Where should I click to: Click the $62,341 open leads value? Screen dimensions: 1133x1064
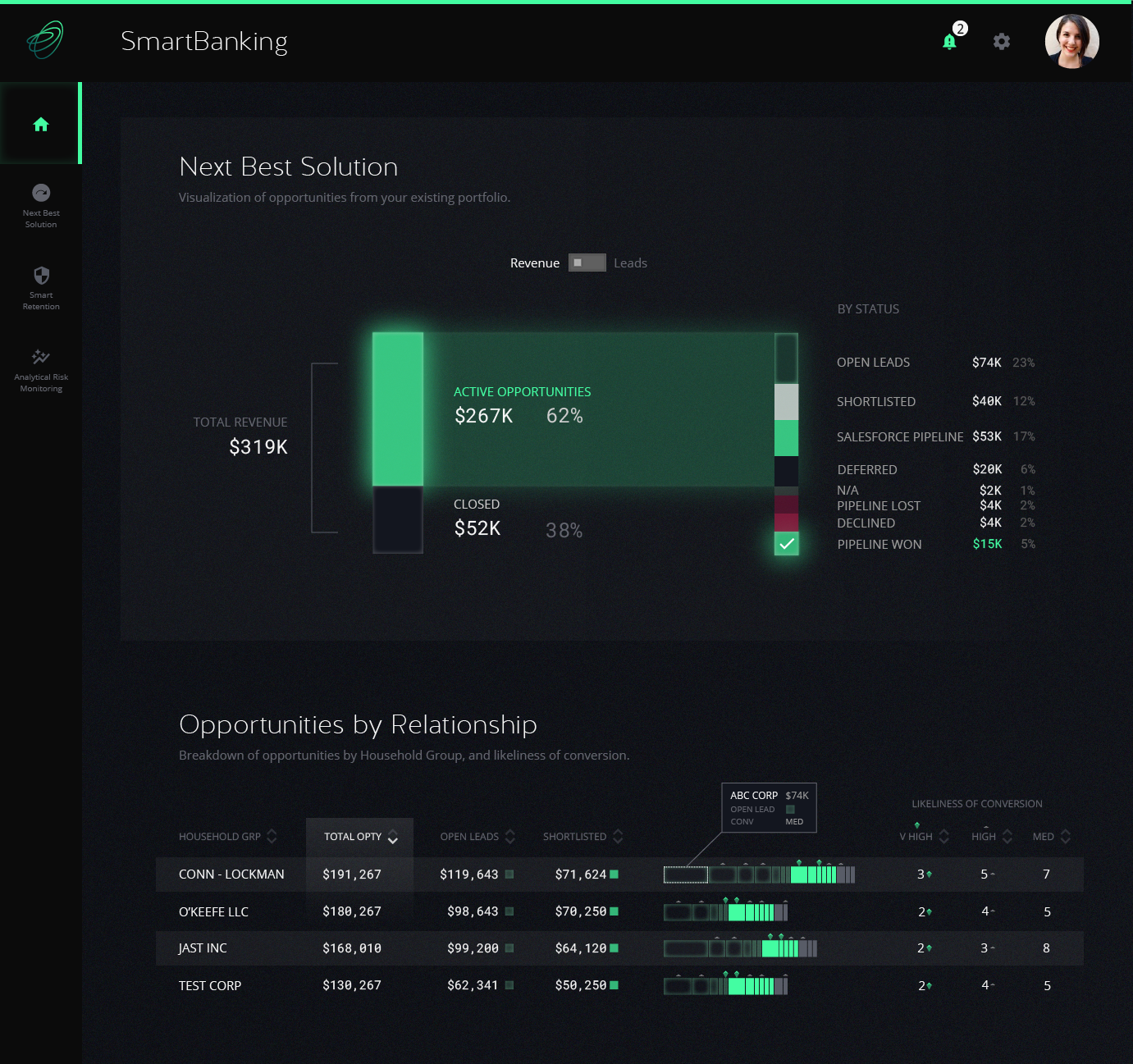(473, 985)
